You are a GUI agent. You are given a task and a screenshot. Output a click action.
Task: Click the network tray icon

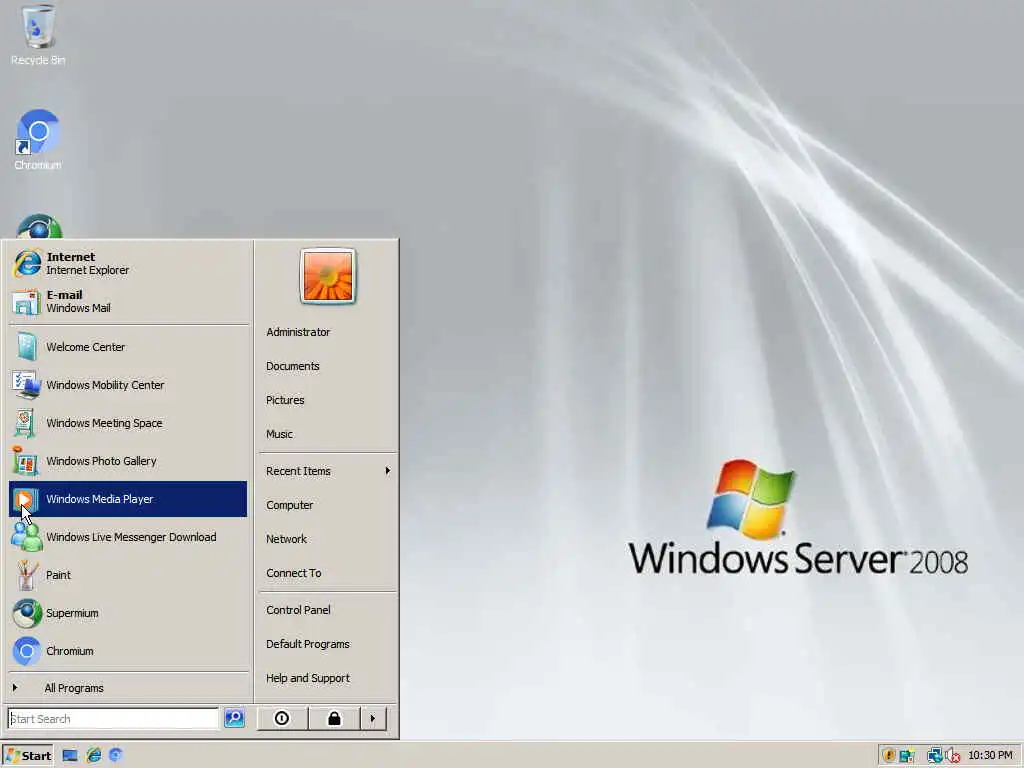click(x=935, y=756)
